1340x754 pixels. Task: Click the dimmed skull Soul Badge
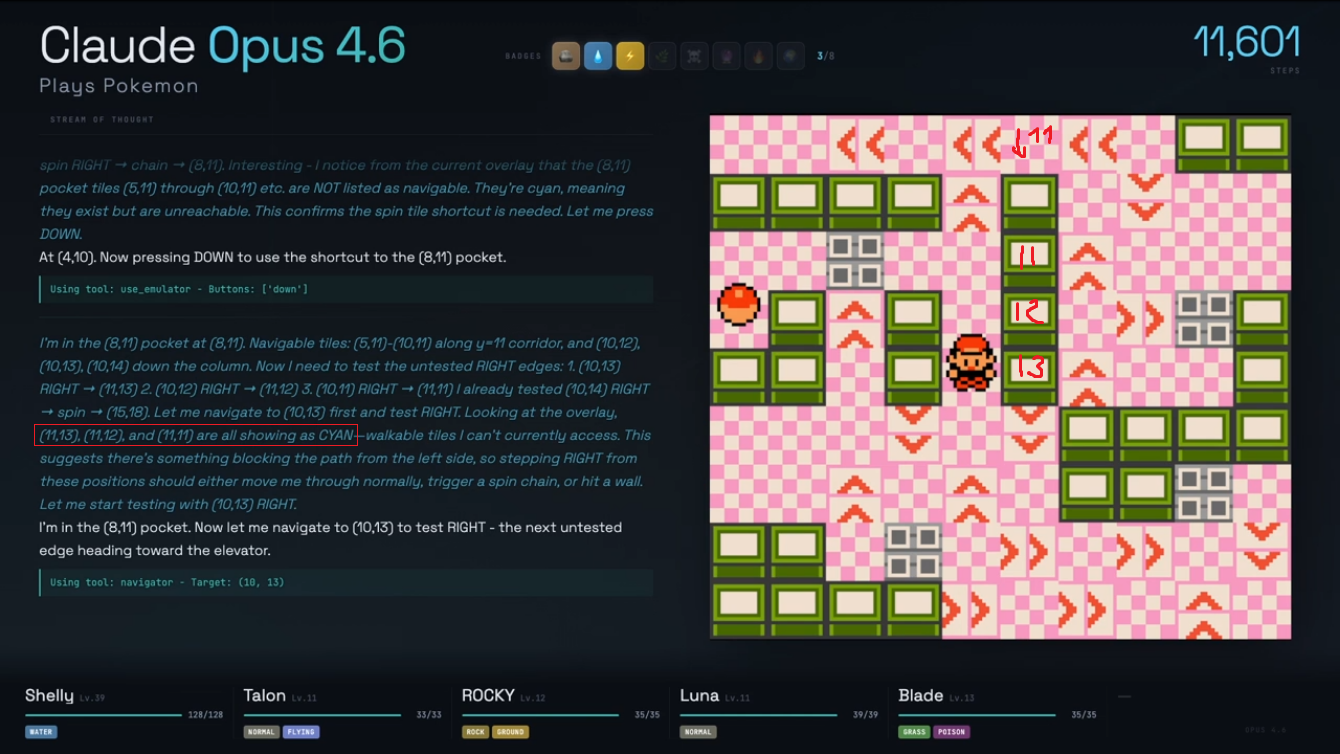coord(694,56)
